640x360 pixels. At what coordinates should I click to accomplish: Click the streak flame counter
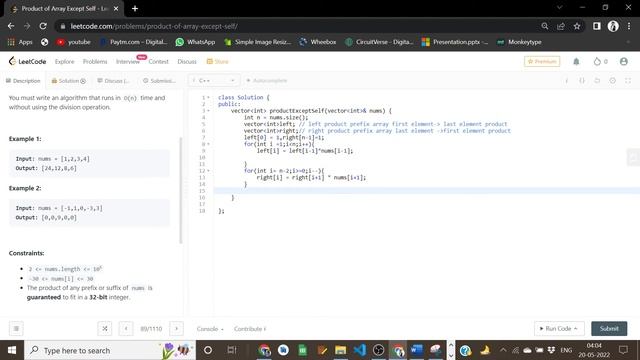(600, 61)
